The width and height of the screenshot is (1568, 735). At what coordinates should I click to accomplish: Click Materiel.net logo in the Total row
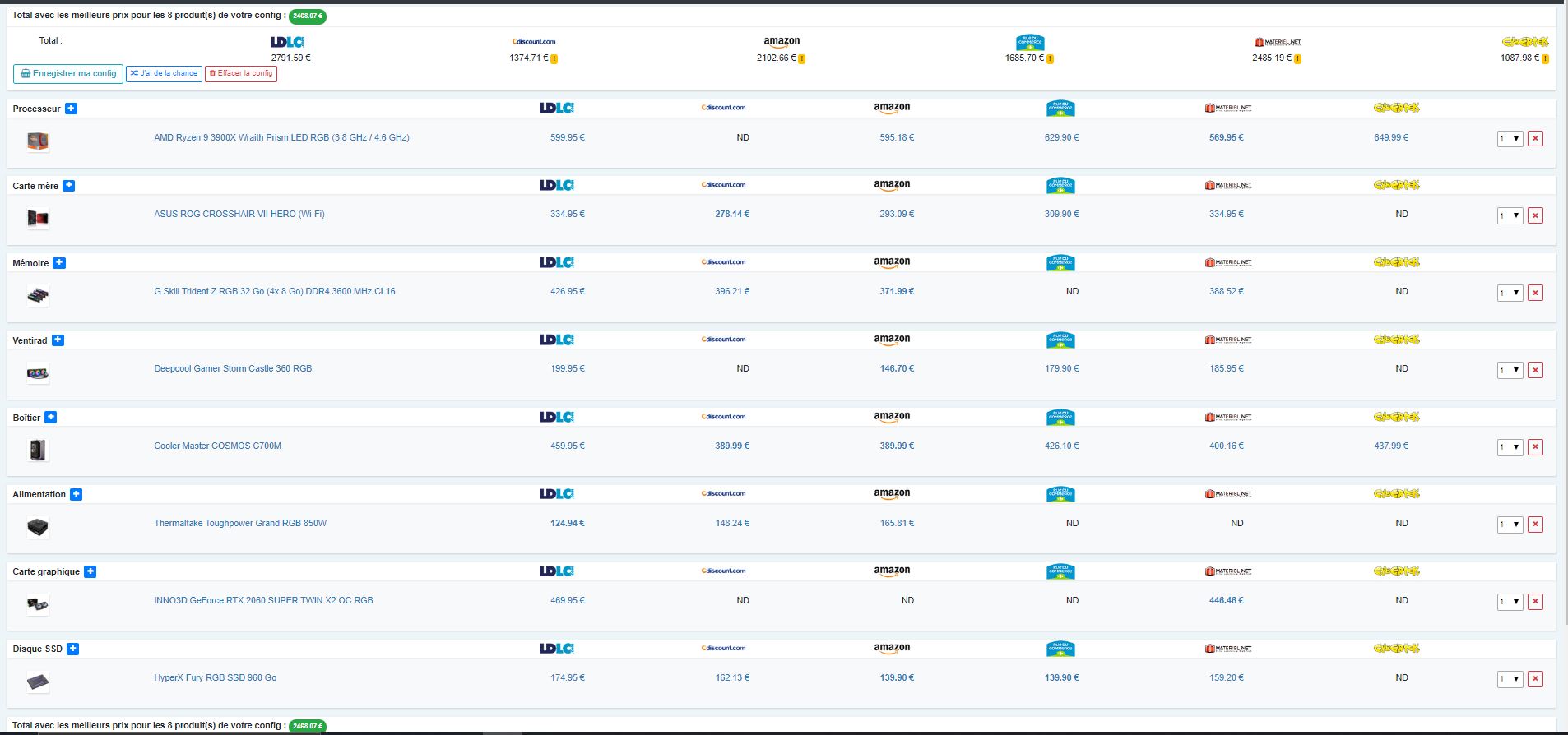(x=1278, y=42)
